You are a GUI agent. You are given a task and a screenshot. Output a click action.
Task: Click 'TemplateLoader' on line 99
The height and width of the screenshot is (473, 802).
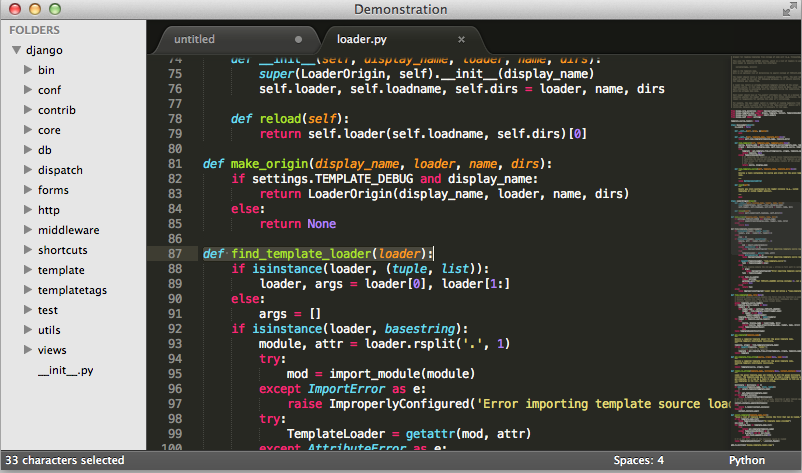pos(336,434)
